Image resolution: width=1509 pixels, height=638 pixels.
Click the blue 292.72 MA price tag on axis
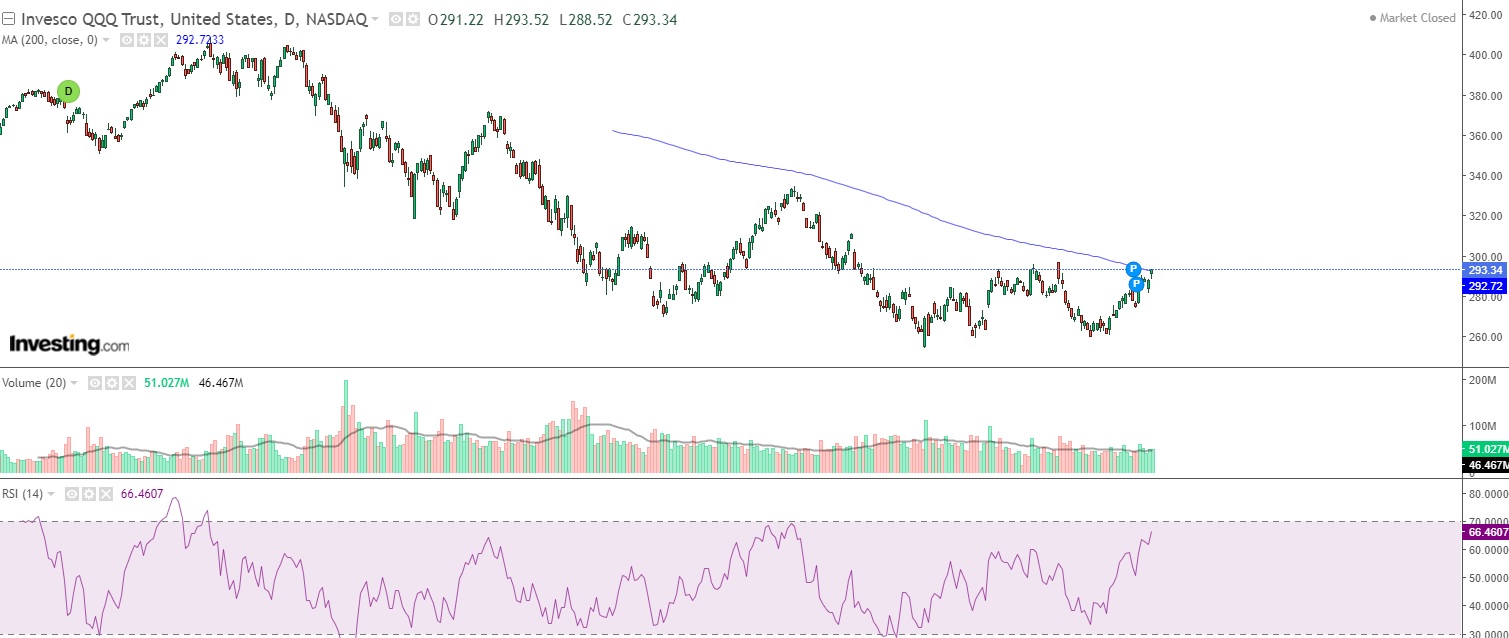pyautogui.click(x=1485, y=286)
